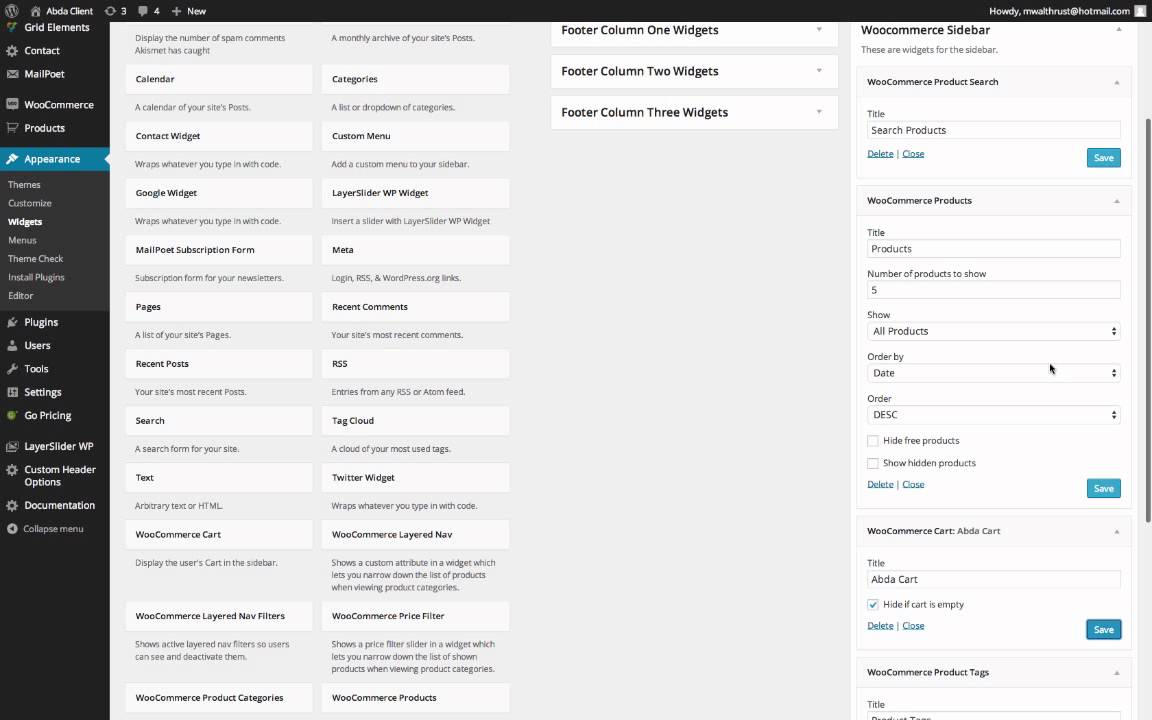The height and width of the screenshot is (720, 1152).
Task: Uncheck Hide if cart is empty
Action: tap(873, 605)
